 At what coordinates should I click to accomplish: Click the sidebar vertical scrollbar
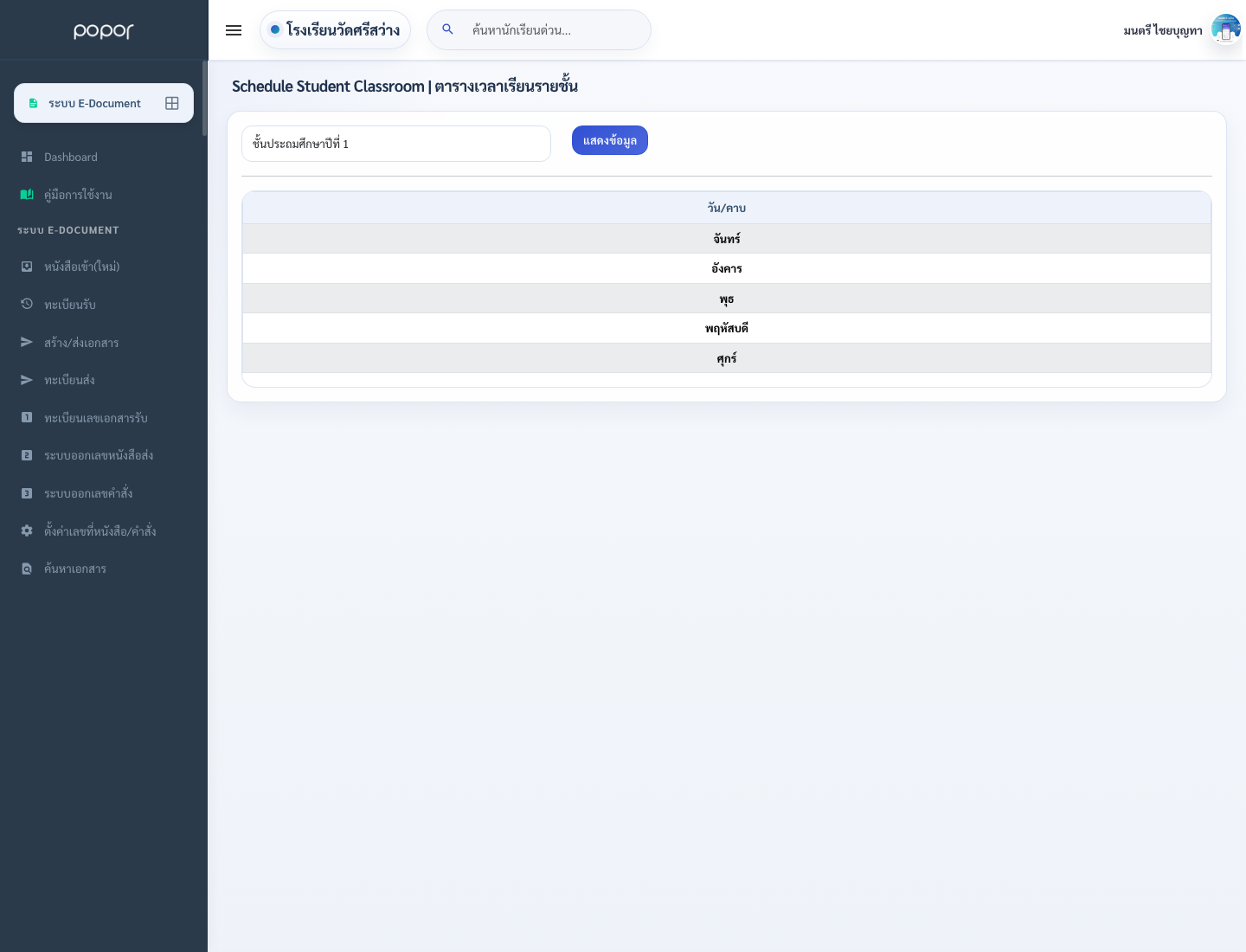tap(205, 98)
